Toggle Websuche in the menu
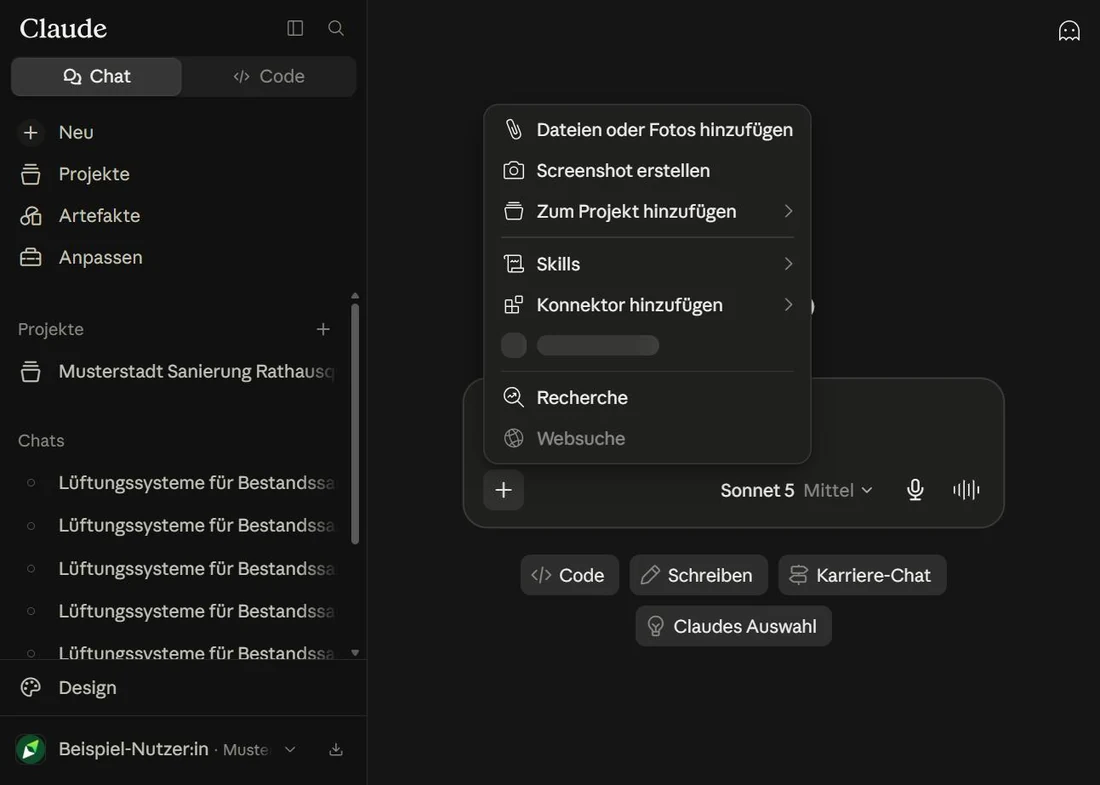The height and width of the screenshot is (785, 1100). 648,438
